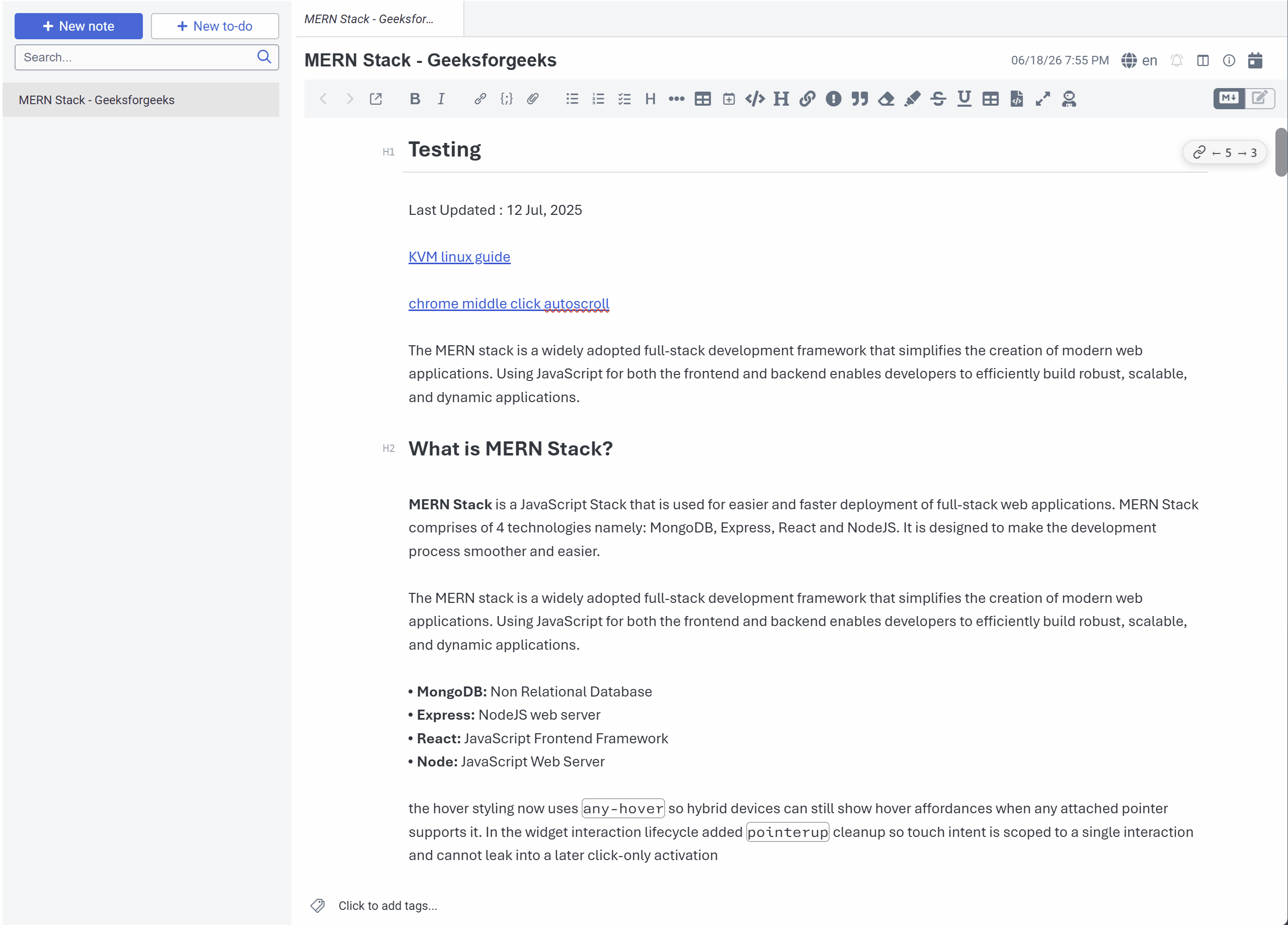Insert a numbered list
Image resolution: width=1288 pixels, height=925 pixels.
[598, 99]
